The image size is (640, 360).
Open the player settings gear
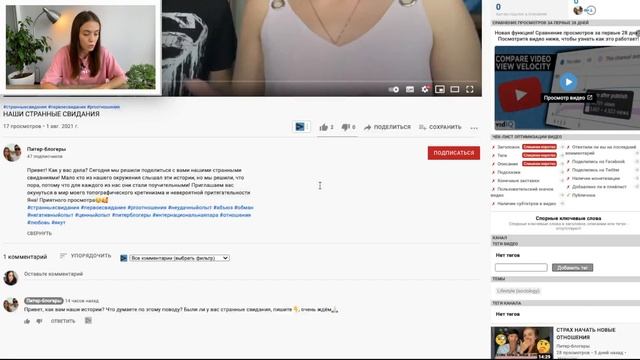point(425,89)
